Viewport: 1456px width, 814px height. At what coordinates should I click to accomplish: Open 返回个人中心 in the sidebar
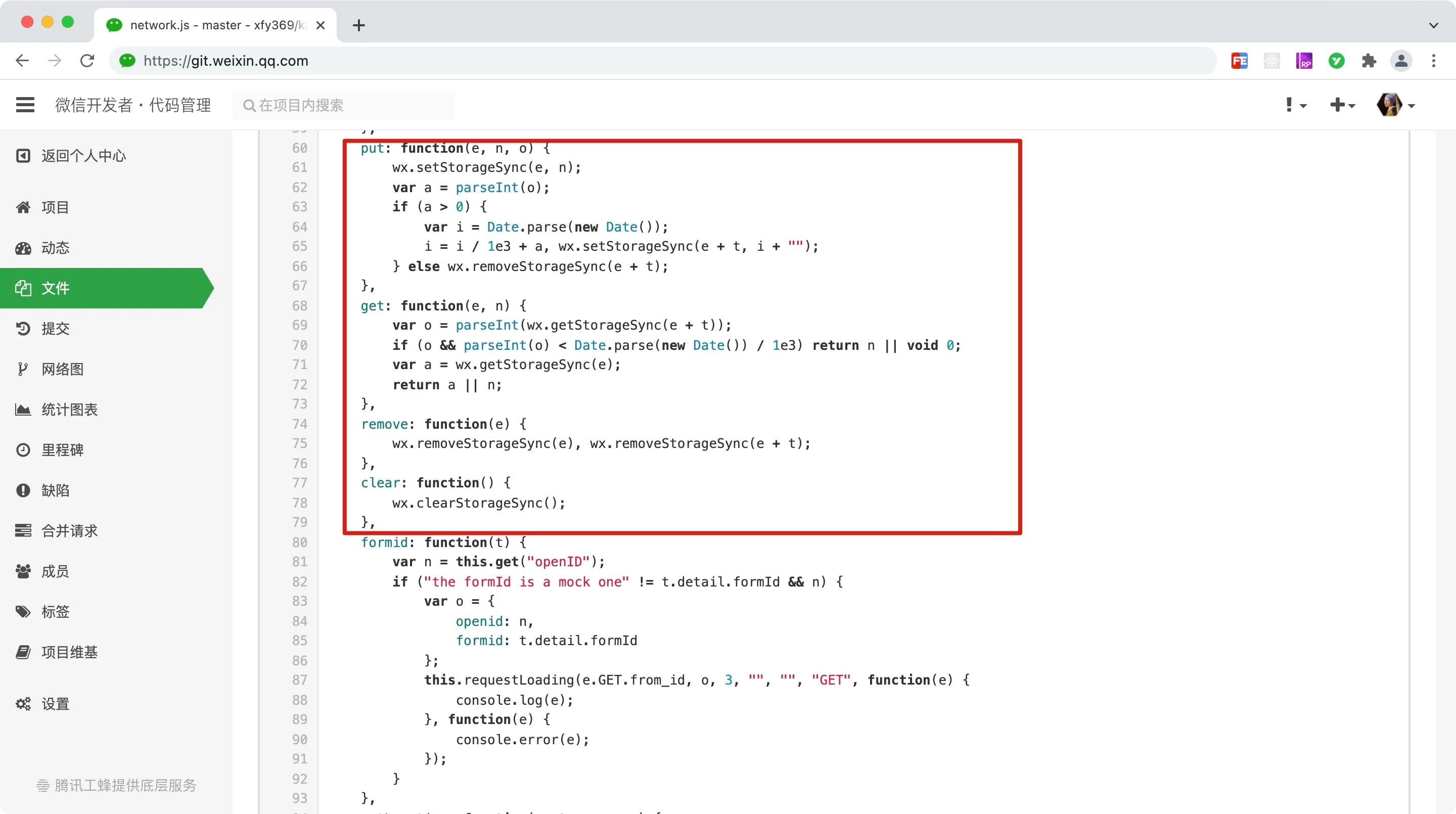pos(82,156)
